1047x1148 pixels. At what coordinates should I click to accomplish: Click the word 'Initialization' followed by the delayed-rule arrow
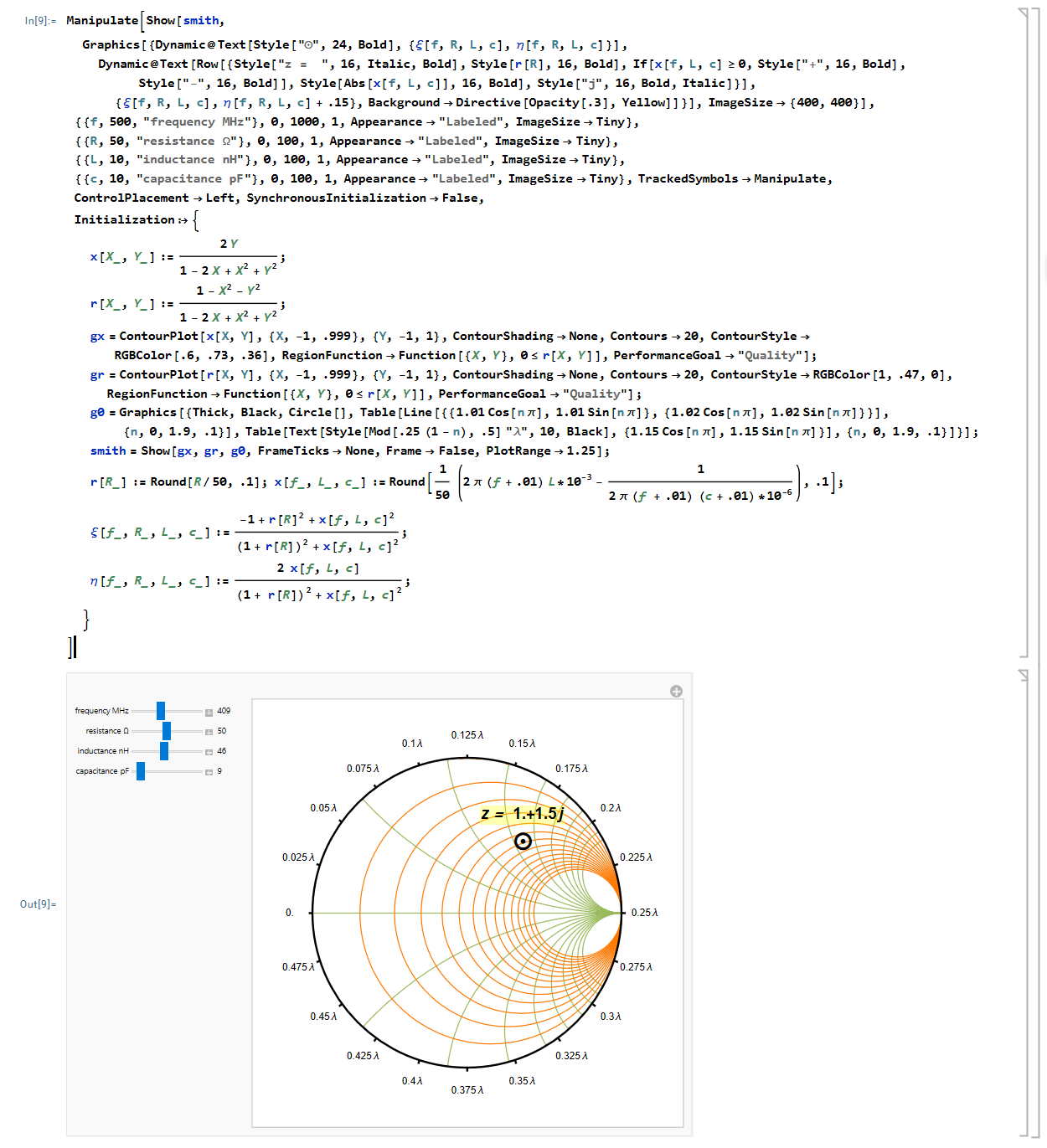click(125, 219)
